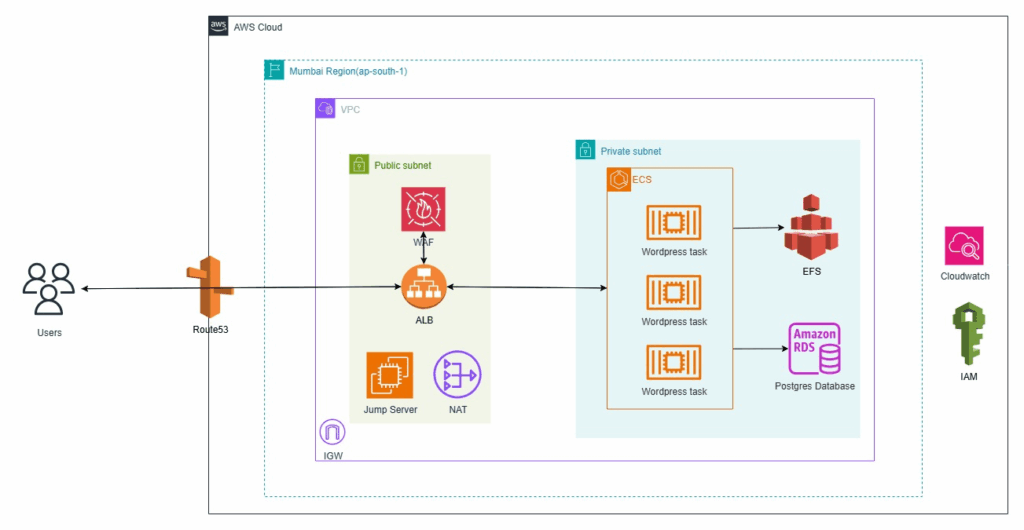Click the Private subnet lock icon

[x=586, y=150]
